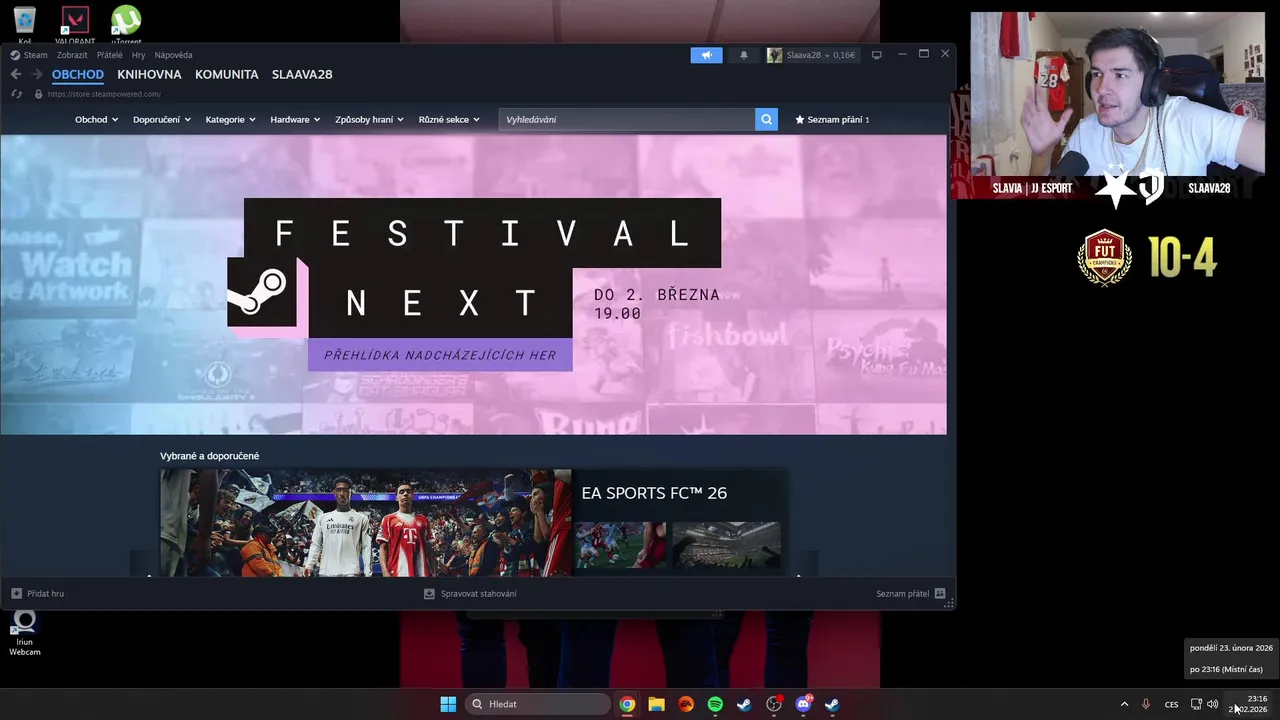Open Seznam přátel friends list
Screen dimensions: 1280x720
902,593
